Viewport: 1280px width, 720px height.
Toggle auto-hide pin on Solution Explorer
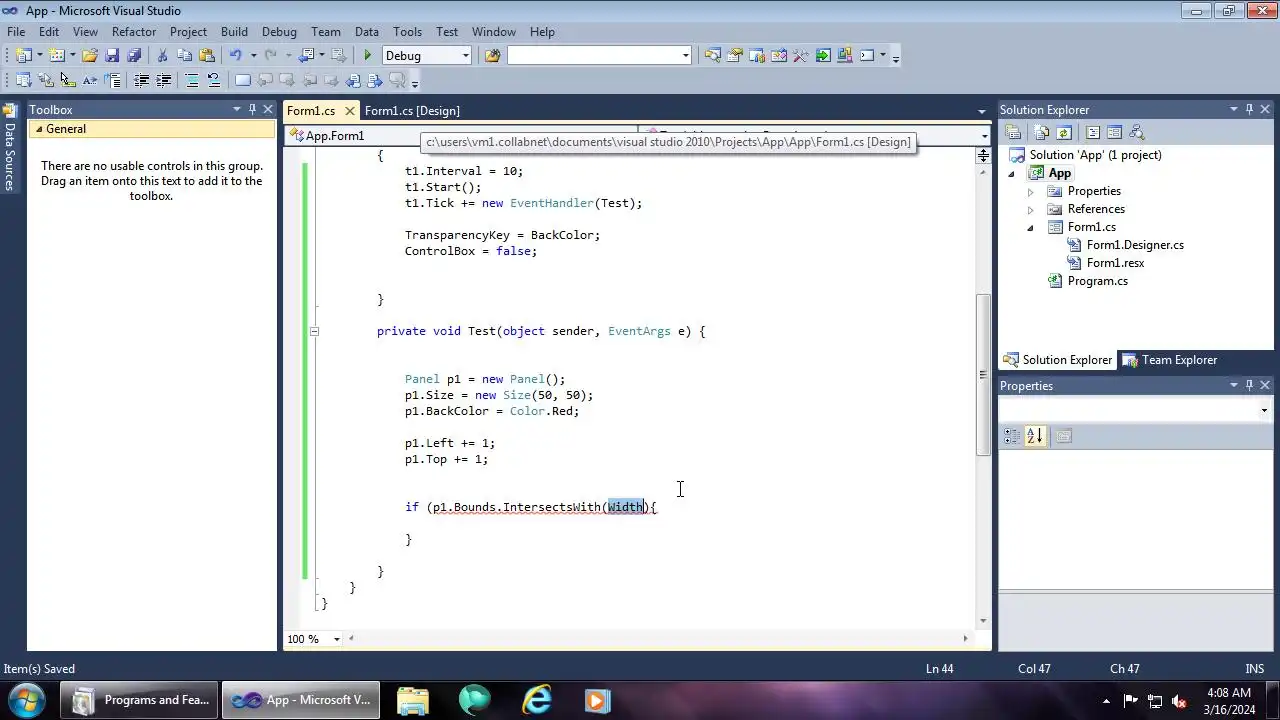(x=1249, y=109)
